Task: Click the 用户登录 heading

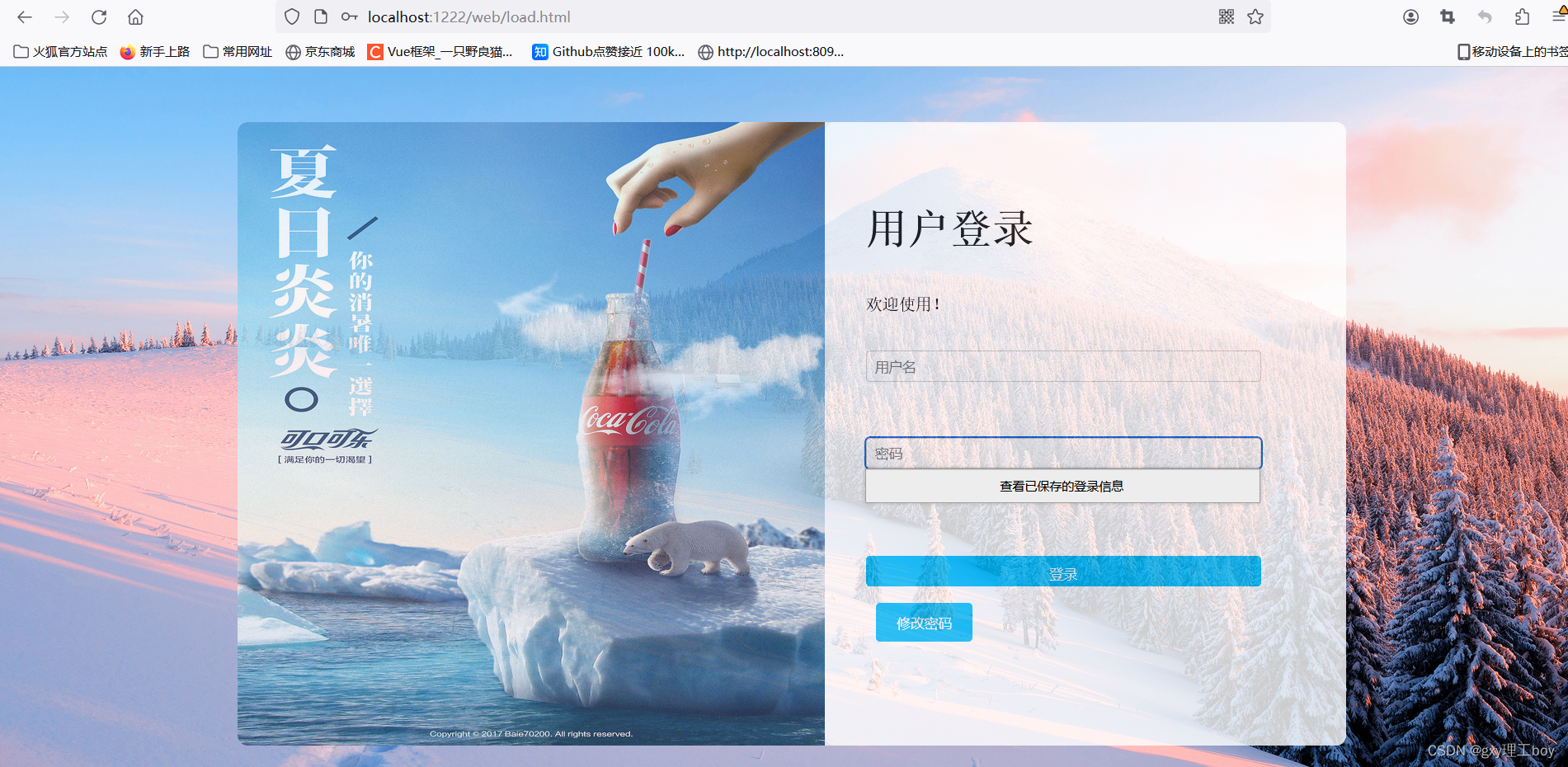Action: (x=949, y=228)
